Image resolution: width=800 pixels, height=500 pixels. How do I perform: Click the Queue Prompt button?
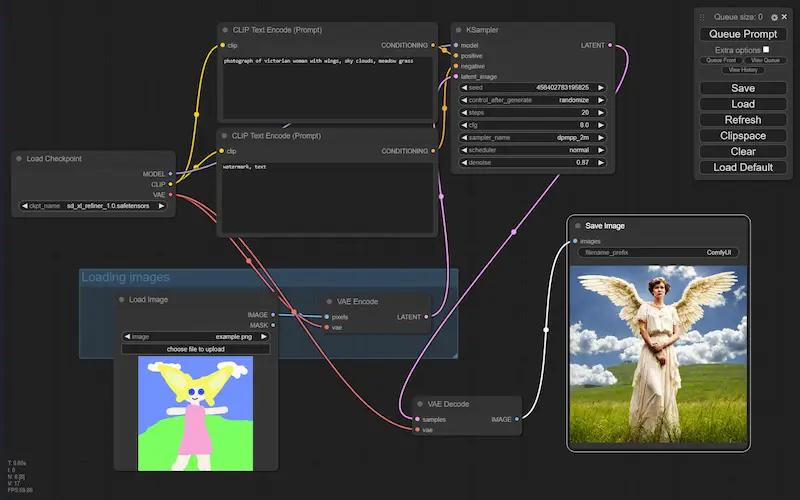point(743,34)
